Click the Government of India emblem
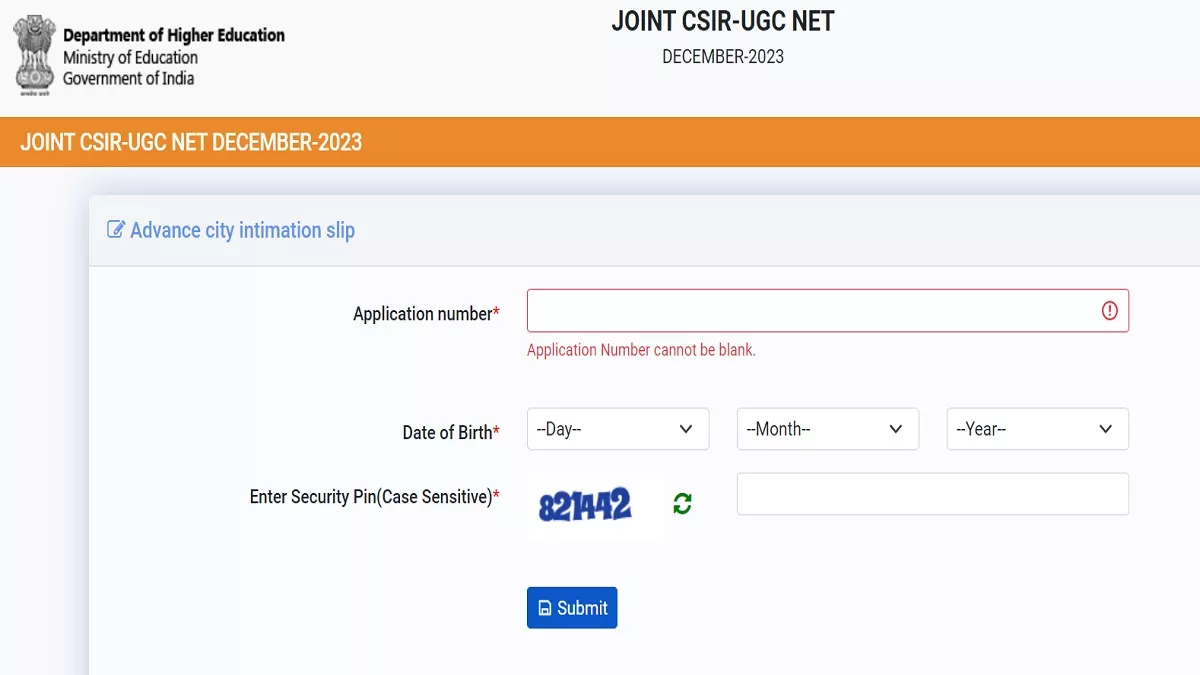 click(34, 52)
